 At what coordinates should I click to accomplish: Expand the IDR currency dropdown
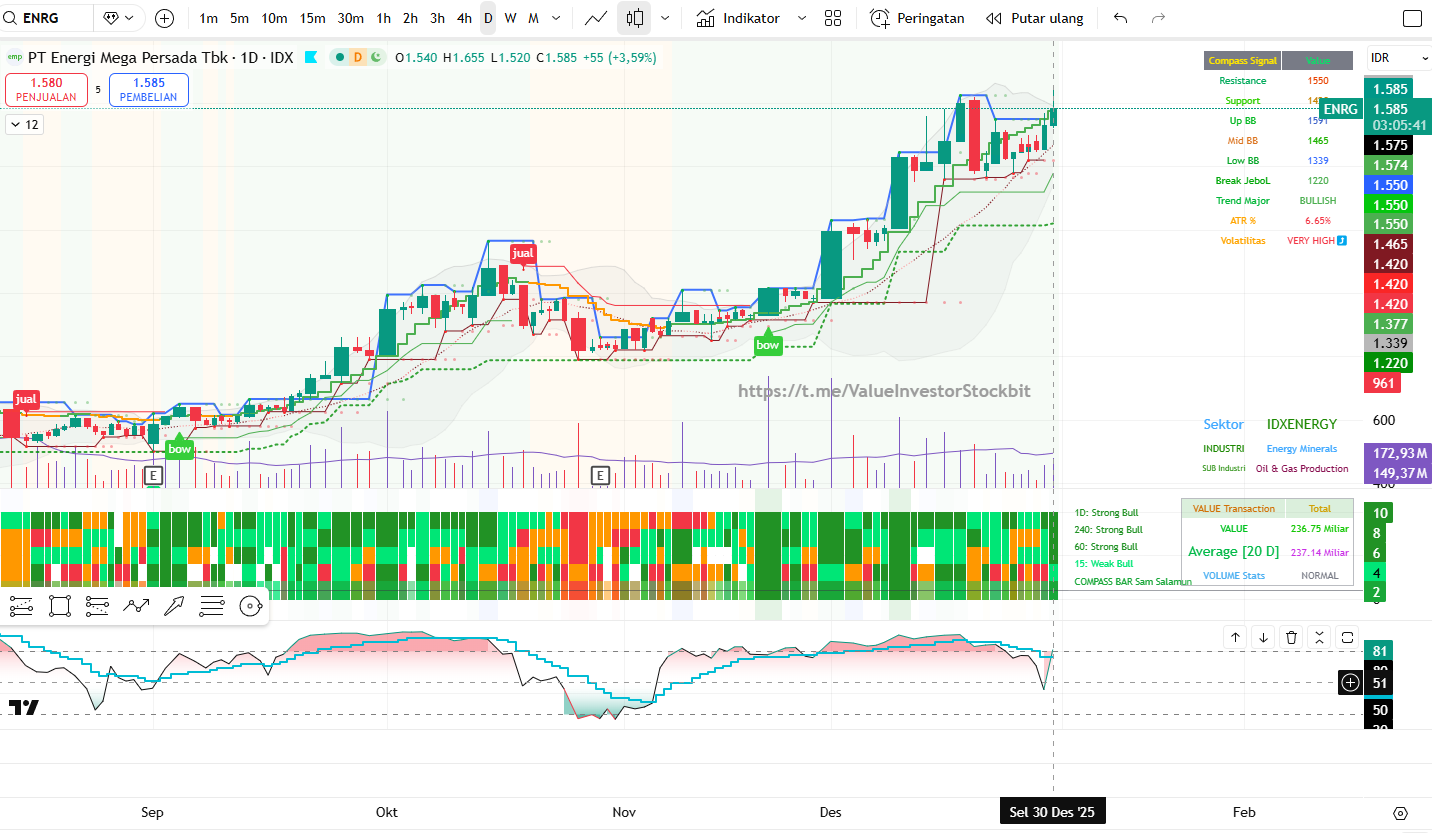click(x=1397, y=58)
